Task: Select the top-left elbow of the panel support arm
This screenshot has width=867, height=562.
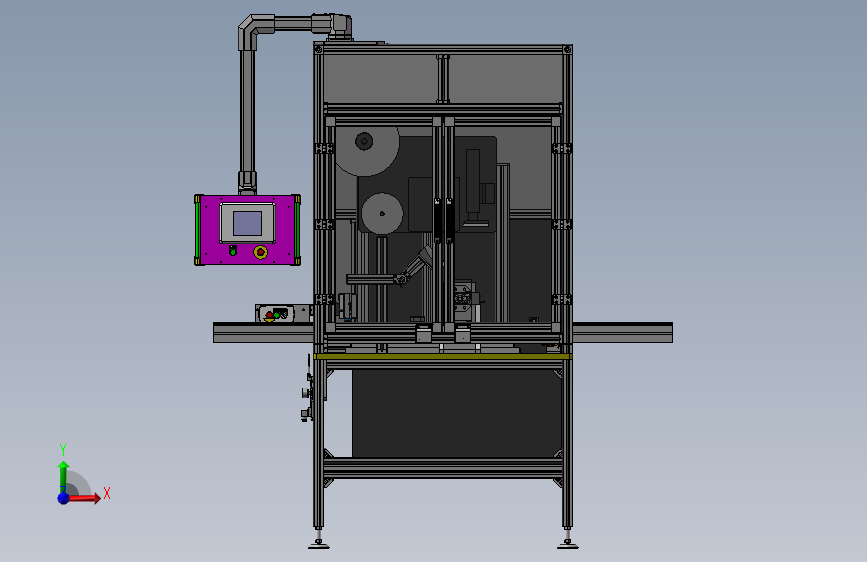Action: (254, 30)
